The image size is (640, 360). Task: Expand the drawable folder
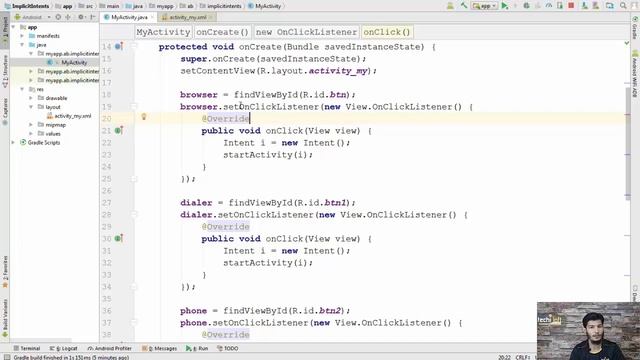point(31,98)
